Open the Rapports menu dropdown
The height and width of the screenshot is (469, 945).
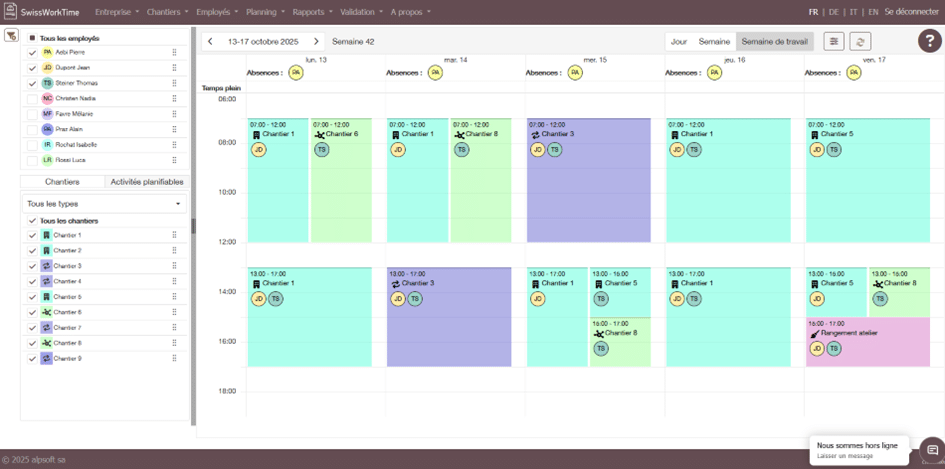pos(313,12)
